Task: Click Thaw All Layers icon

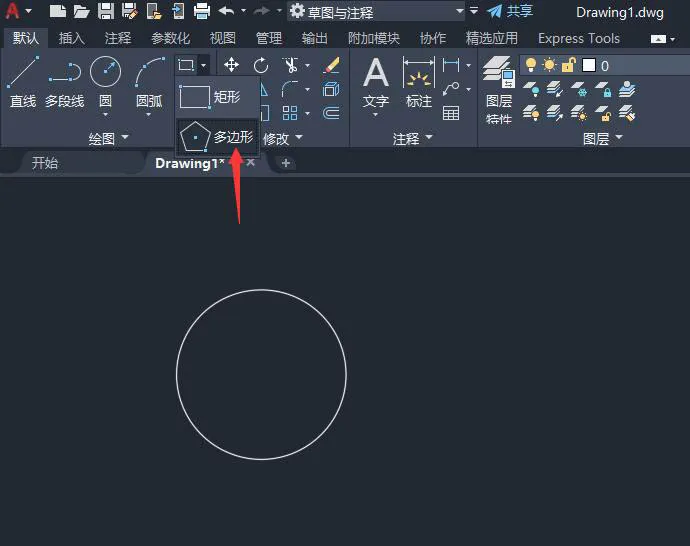Action: point(579,113)
